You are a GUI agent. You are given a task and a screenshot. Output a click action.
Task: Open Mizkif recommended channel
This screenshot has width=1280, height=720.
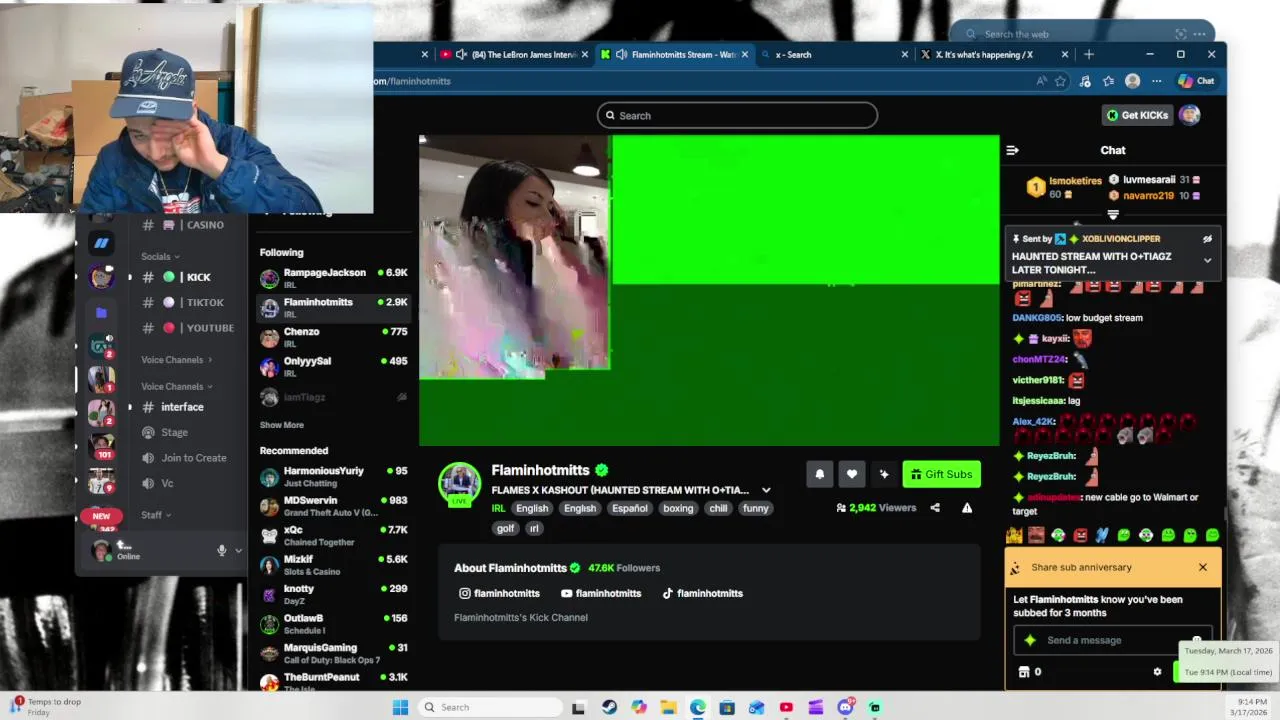click(333, 565)
